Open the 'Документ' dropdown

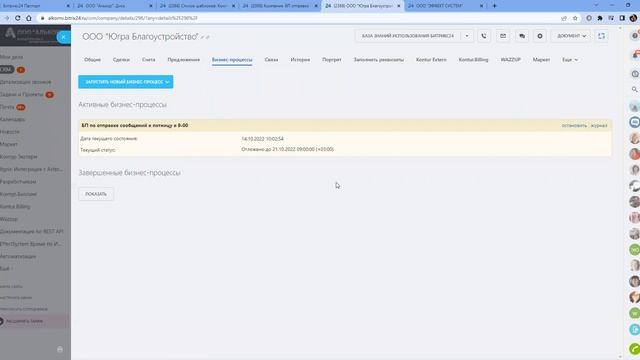(571, 36)
